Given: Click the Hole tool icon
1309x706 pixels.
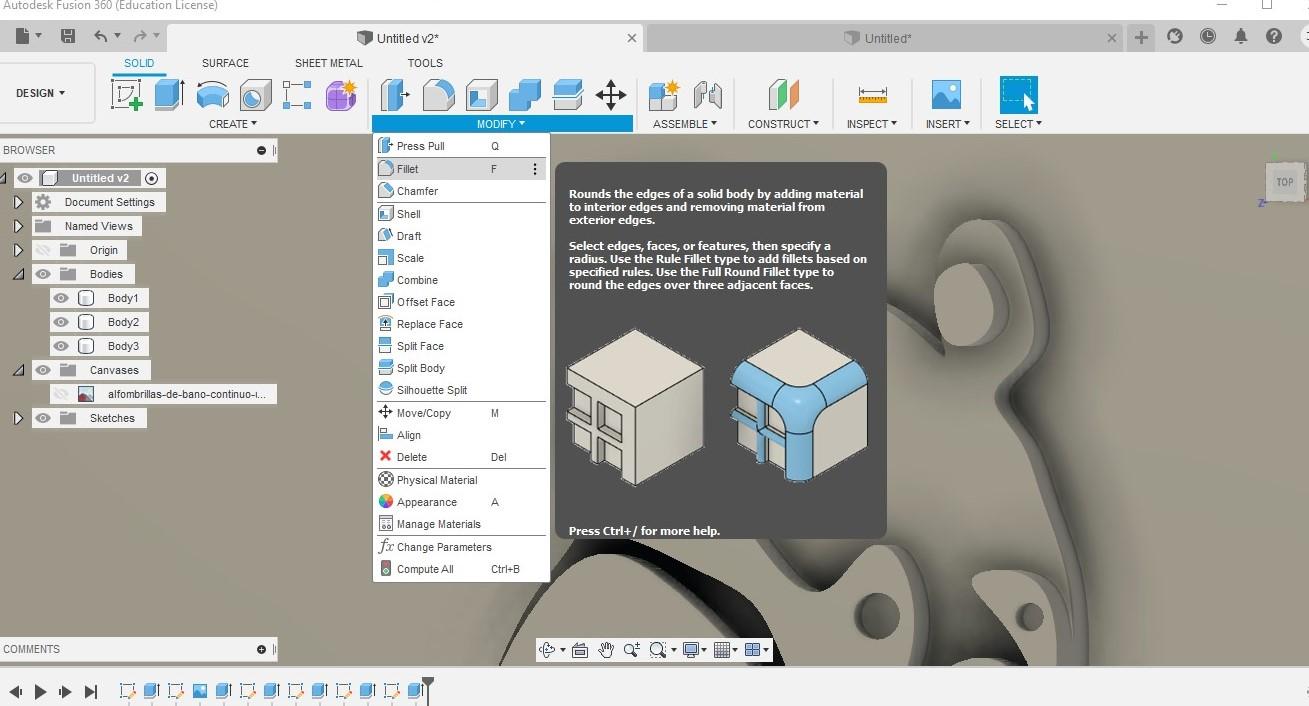Looking at the screenshot, I should click(x=255, y=95).
